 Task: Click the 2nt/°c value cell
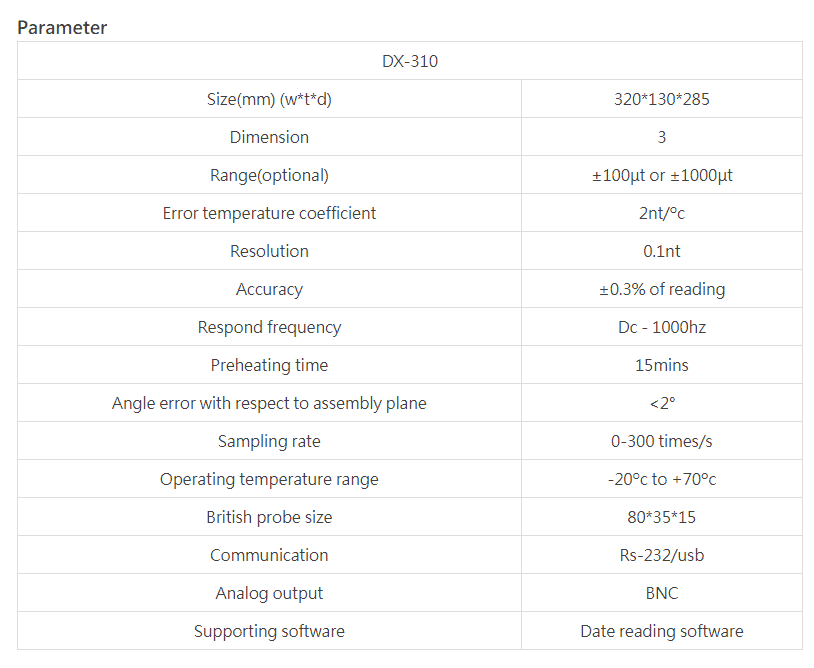[x=661, y=213]
